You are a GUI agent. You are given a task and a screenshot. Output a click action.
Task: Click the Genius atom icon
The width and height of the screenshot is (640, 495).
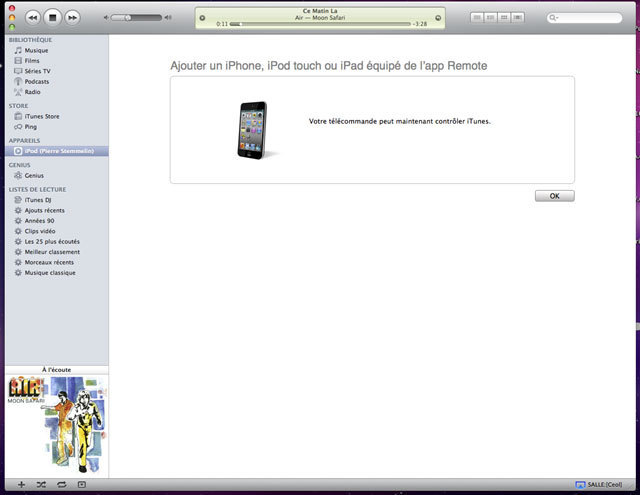pos(18,175)
